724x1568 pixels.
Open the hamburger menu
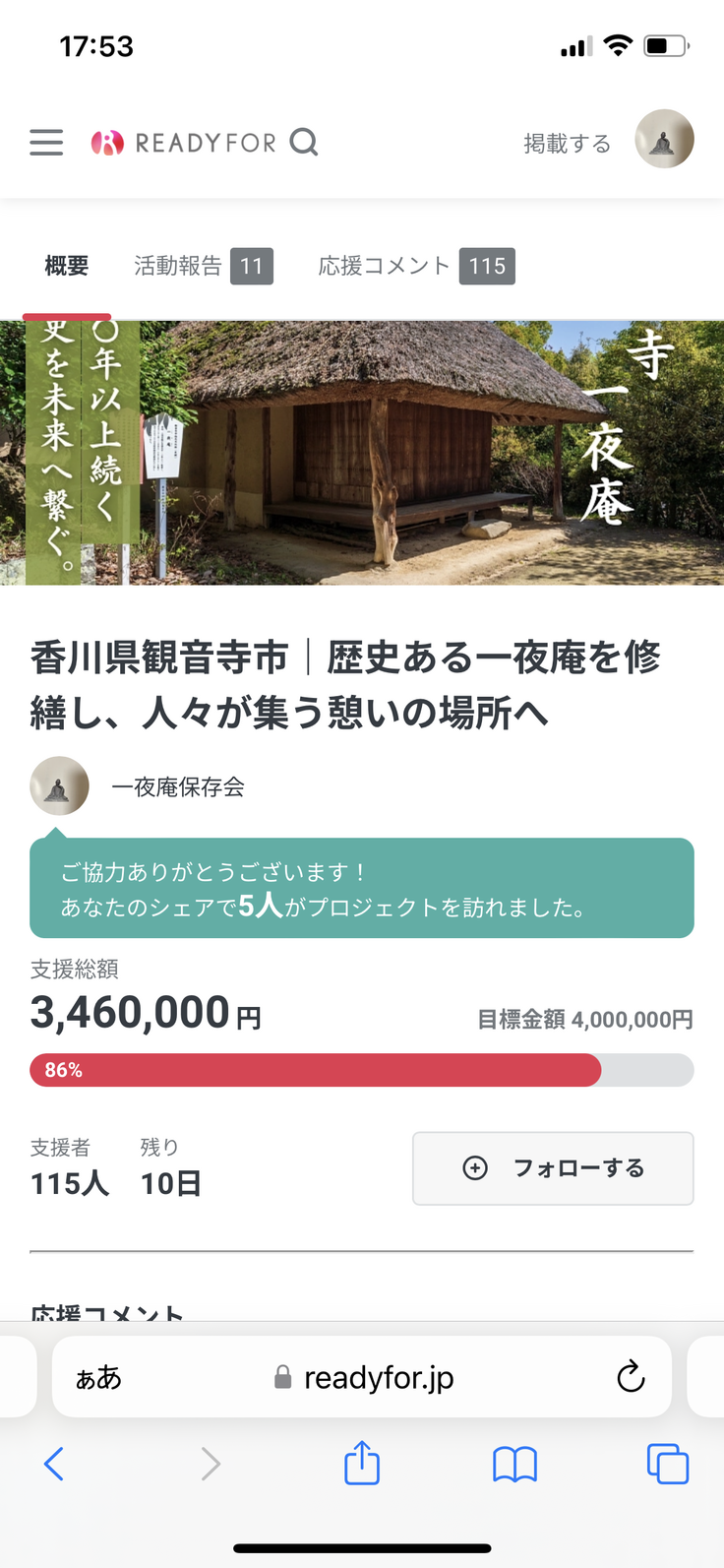tap(46, 143)
